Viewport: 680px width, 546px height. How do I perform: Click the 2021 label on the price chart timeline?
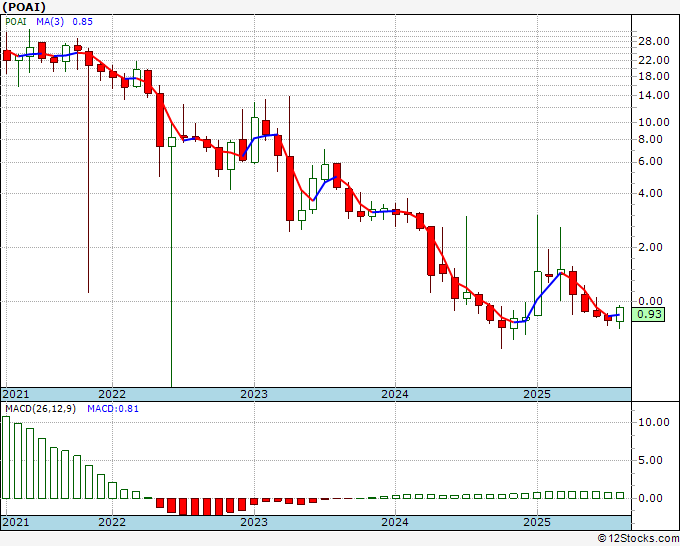16,394
